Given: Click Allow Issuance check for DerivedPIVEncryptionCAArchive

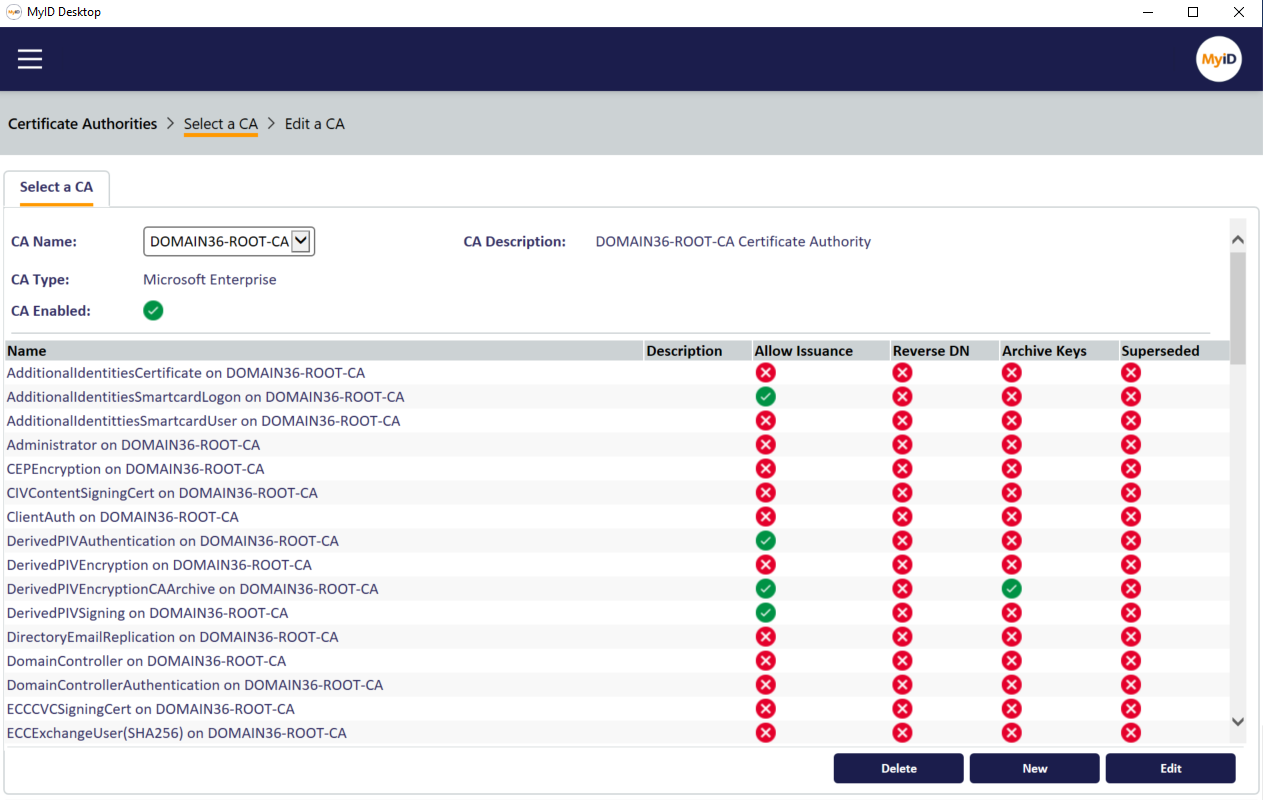Looking at the screenshot, I should tap(766, 589).
